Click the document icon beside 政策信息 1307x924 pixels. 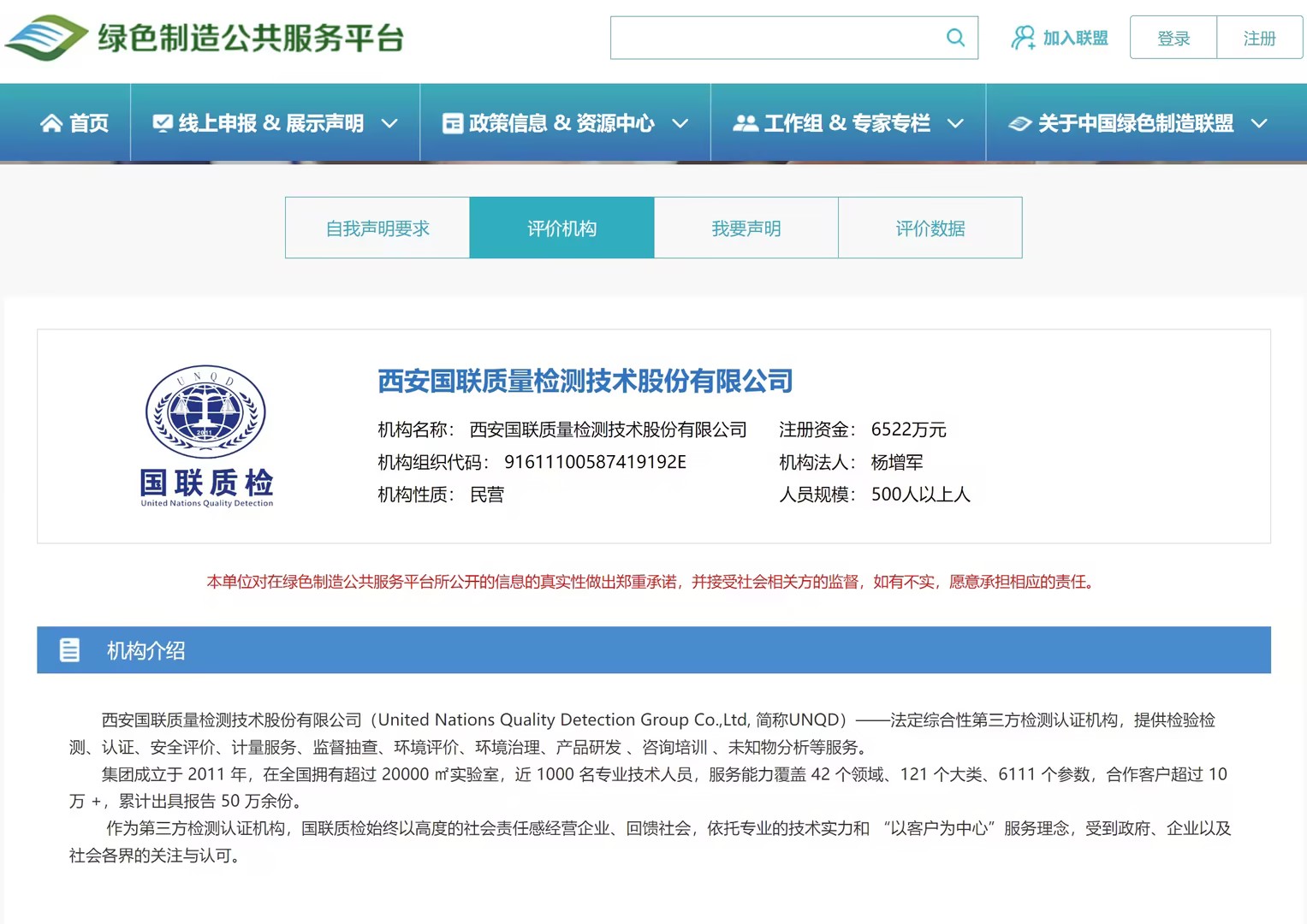[x=452, y=122]
